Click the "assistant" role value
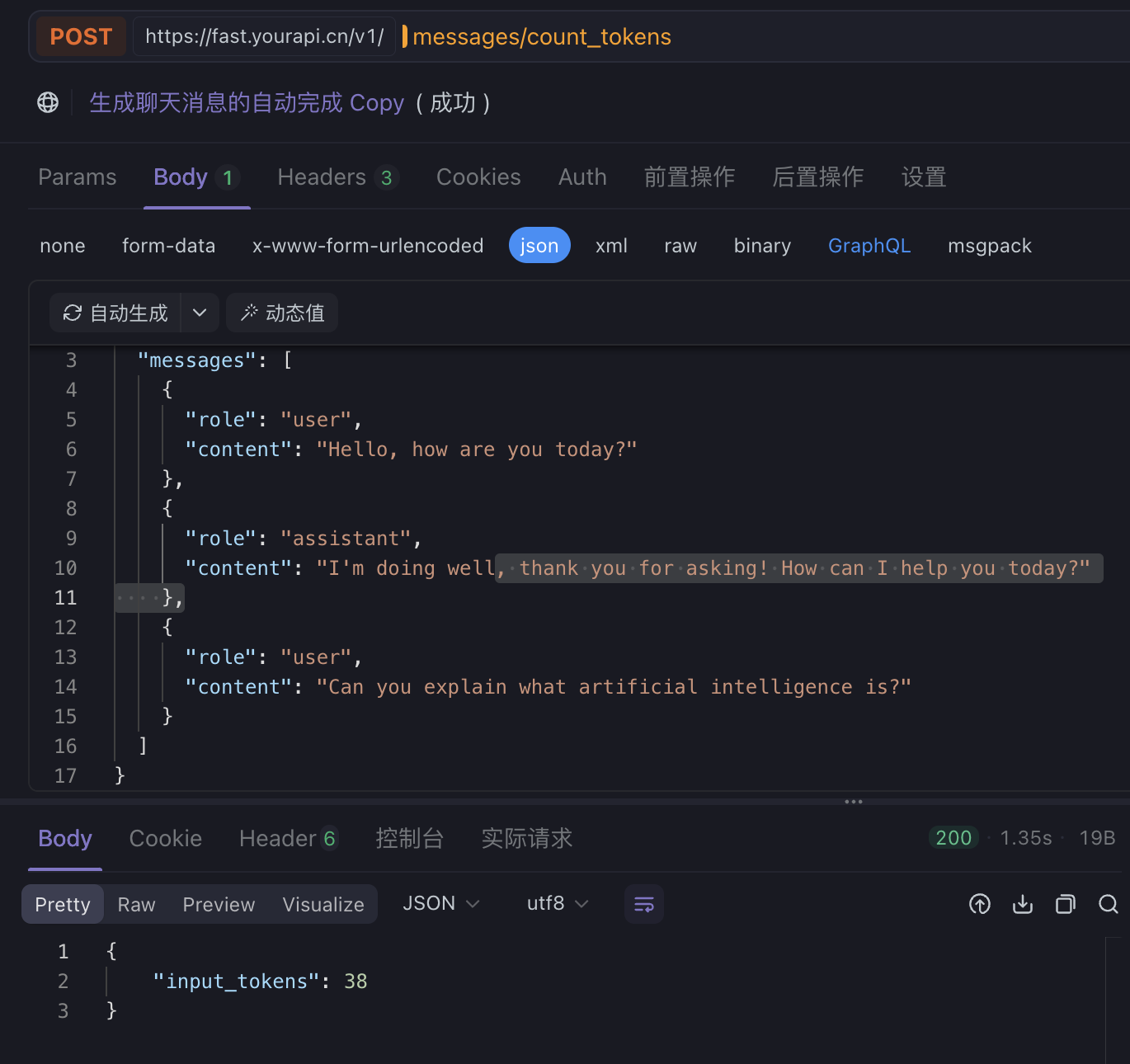This screenshot has height=1064, width=1130. pos(346,539)
